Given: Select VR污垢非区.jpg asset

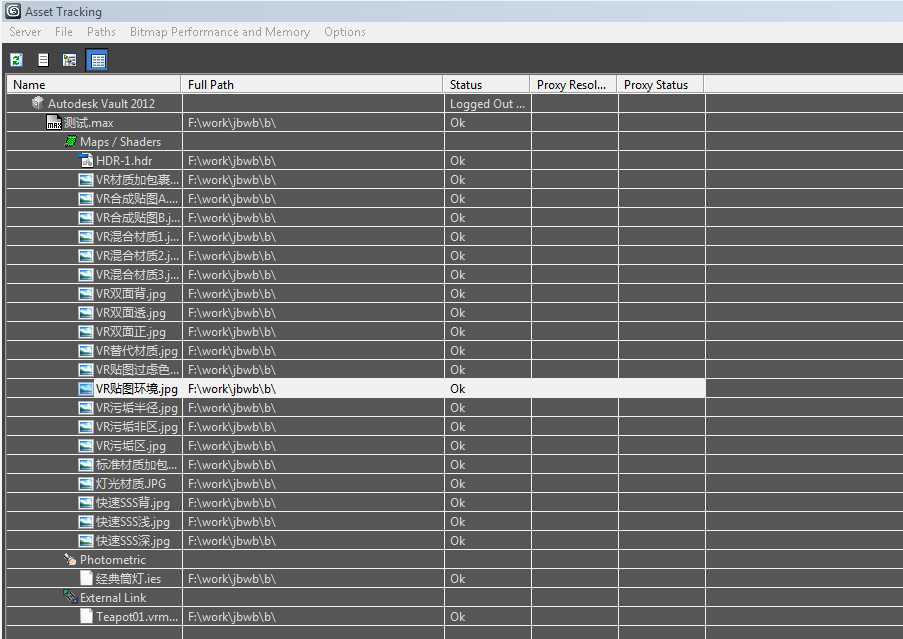Looking at the screenshot, I should click(x=356, y=427).
